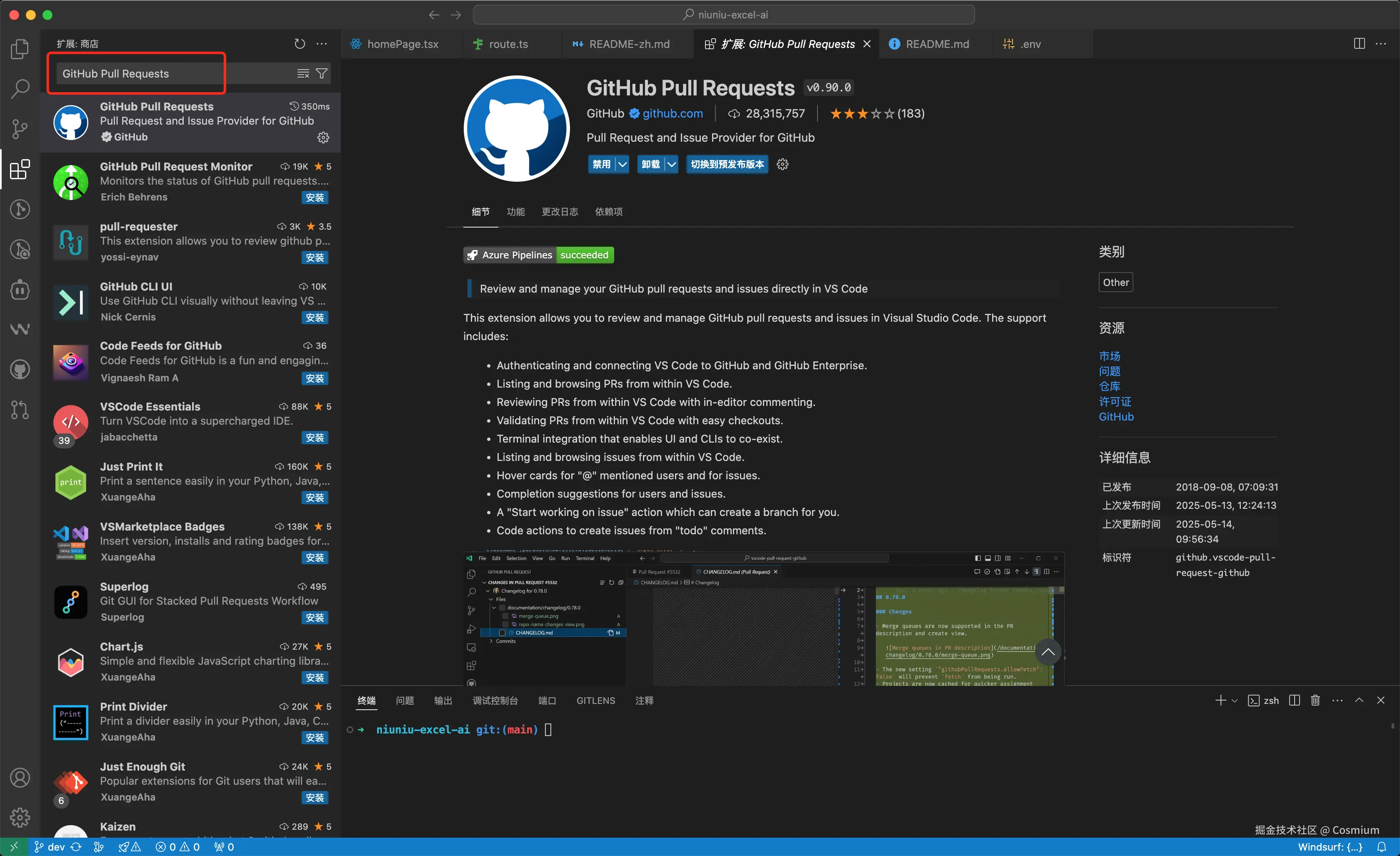Image resolution: width=1400 pixels, height=856 pixels.
Task: Install the GitHub CLI UI extension
Action: pos(314,318)
